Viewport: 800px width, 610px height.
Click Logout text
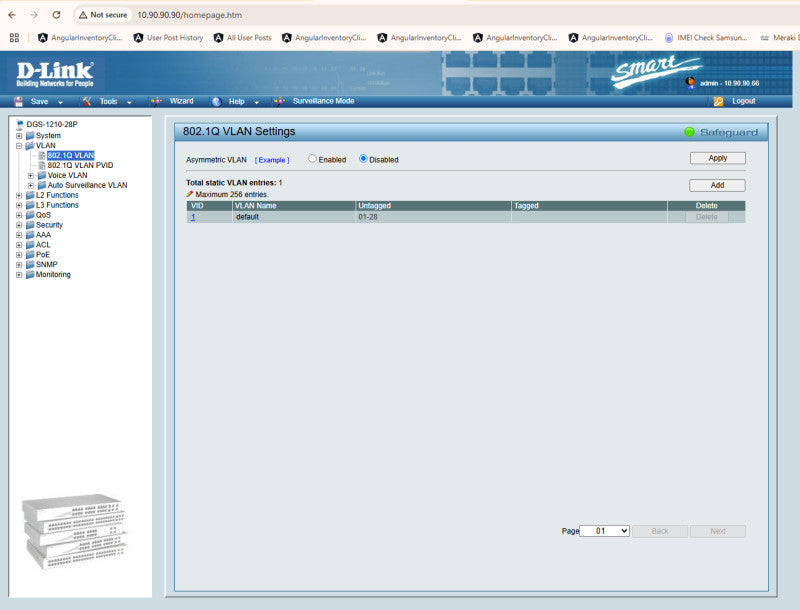click(x=743, y=101)
